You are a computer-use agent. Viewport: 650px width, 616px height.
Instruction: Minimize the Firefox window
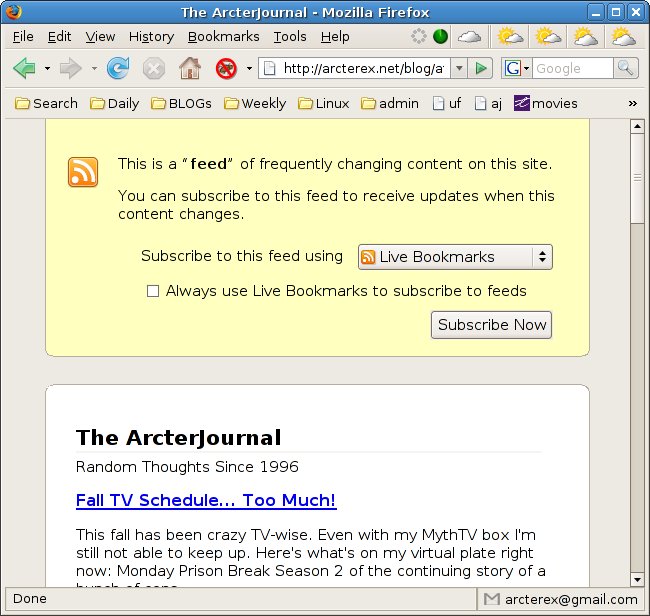click(x=596, y=12)
